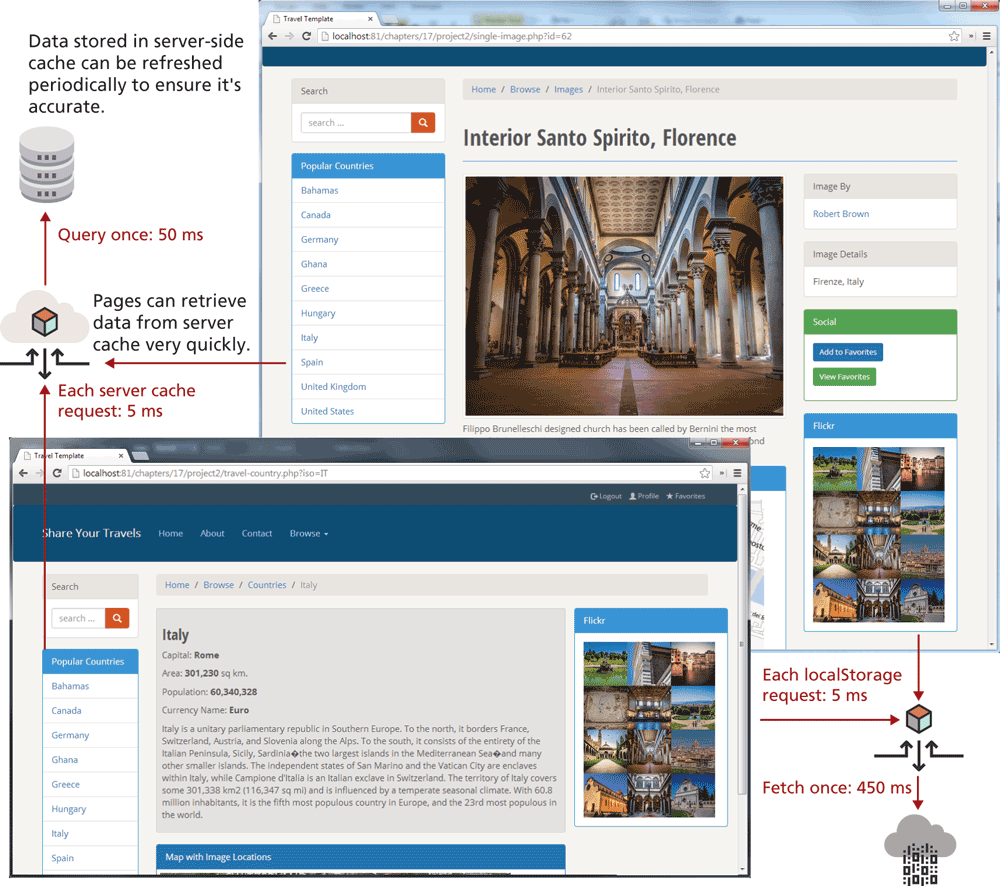Click the orange search button in the single-image page

point(424,123)
